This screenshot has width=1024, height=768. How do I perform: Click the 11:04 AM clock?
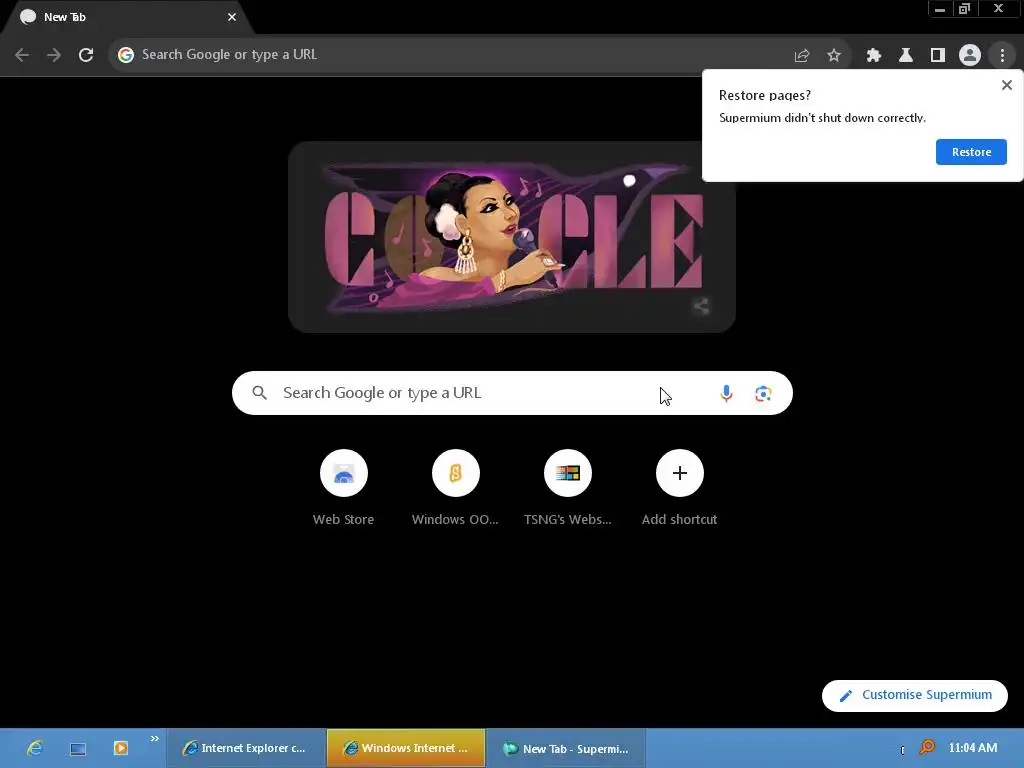[972, 748]
